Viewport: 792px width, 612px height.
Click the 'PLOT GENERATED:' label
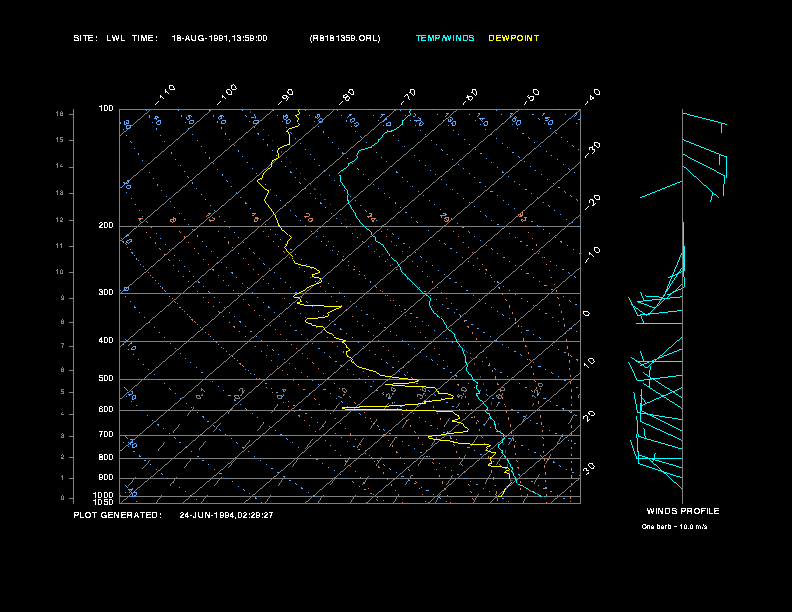pyautogui.click(x=118, y=515)
